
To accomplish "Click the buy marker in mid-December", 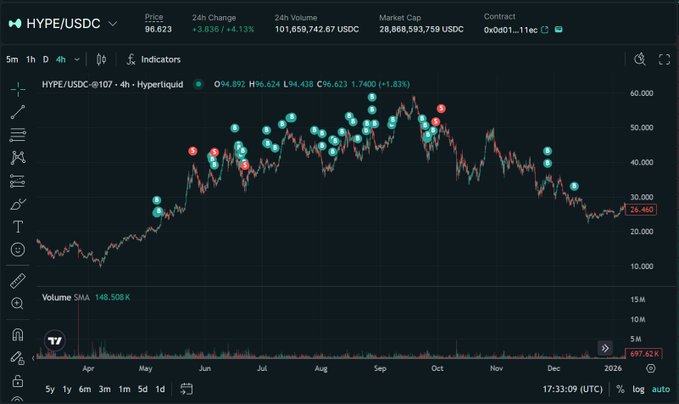I will (x=574, y=186).
